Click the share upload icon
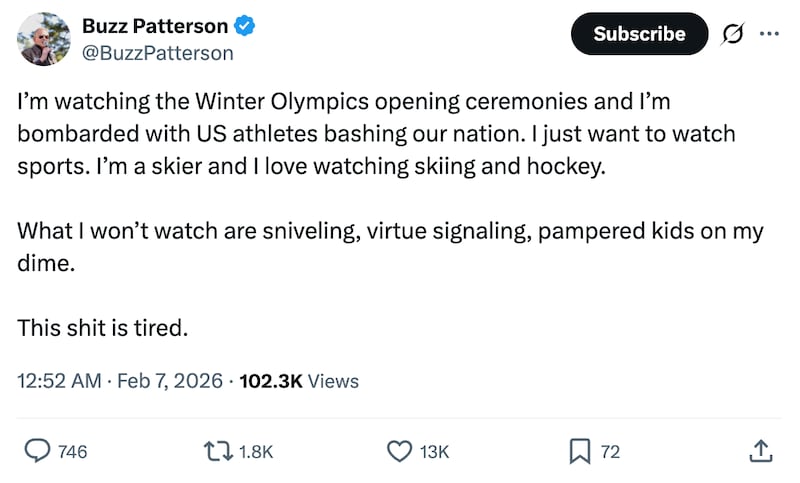 pos(760,452)
